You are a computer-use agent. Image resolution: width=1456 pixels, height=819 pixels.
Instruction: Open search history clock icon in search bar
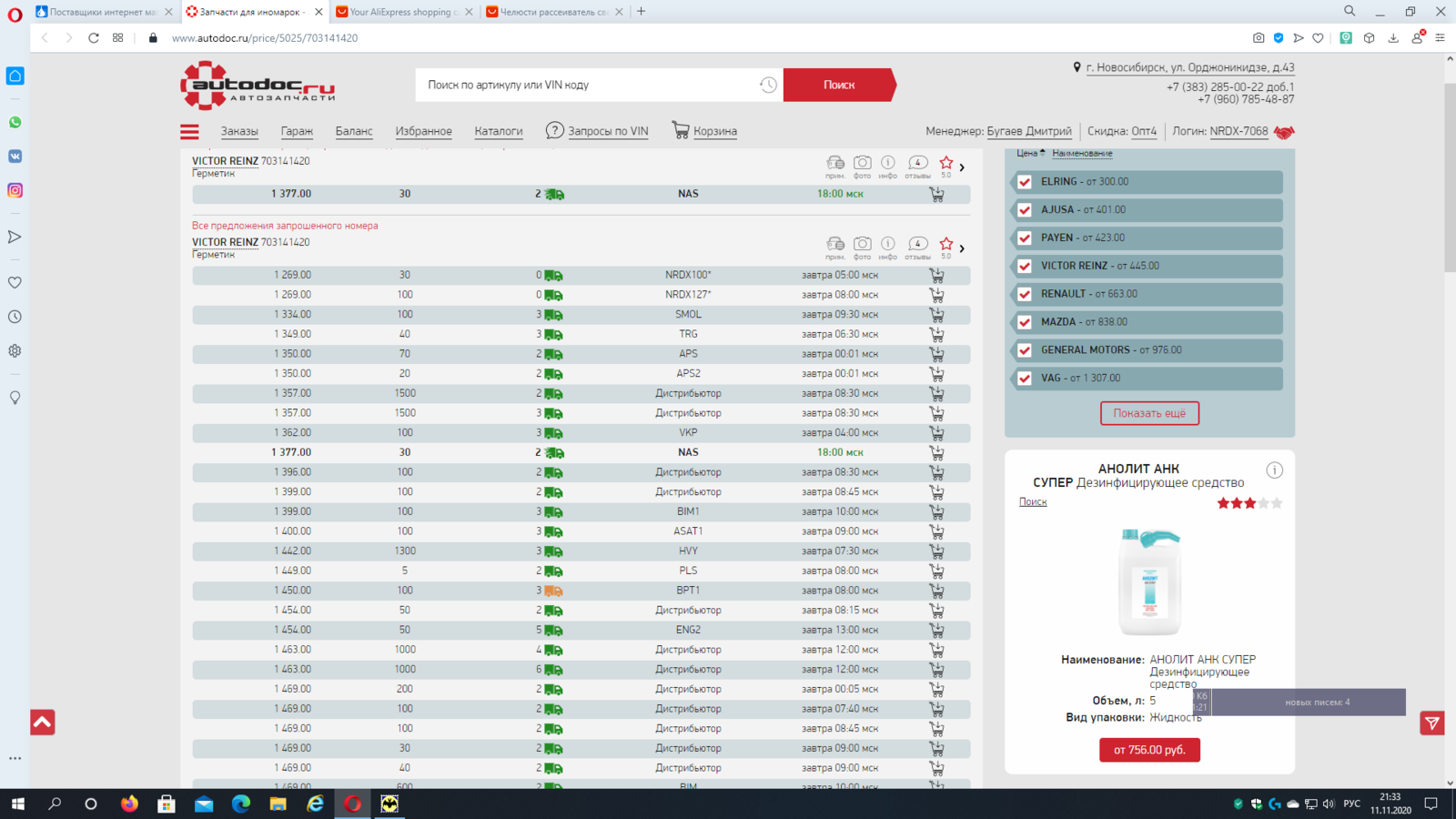[768, 85]
